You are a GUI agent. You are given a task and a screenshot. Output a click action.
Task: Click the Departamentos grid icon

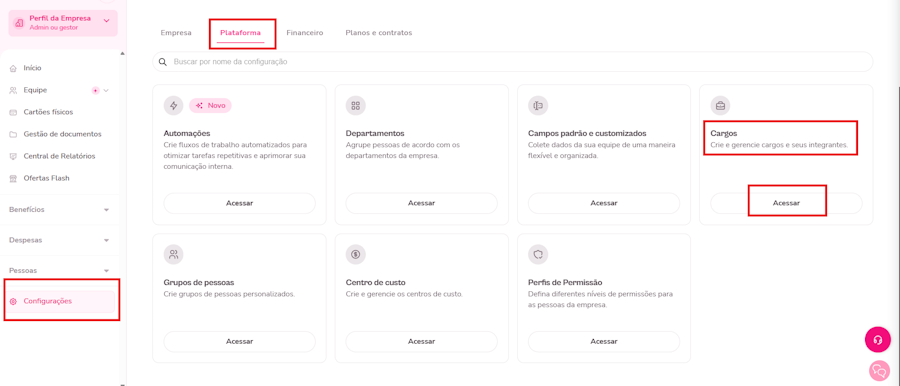pos(355,106)
